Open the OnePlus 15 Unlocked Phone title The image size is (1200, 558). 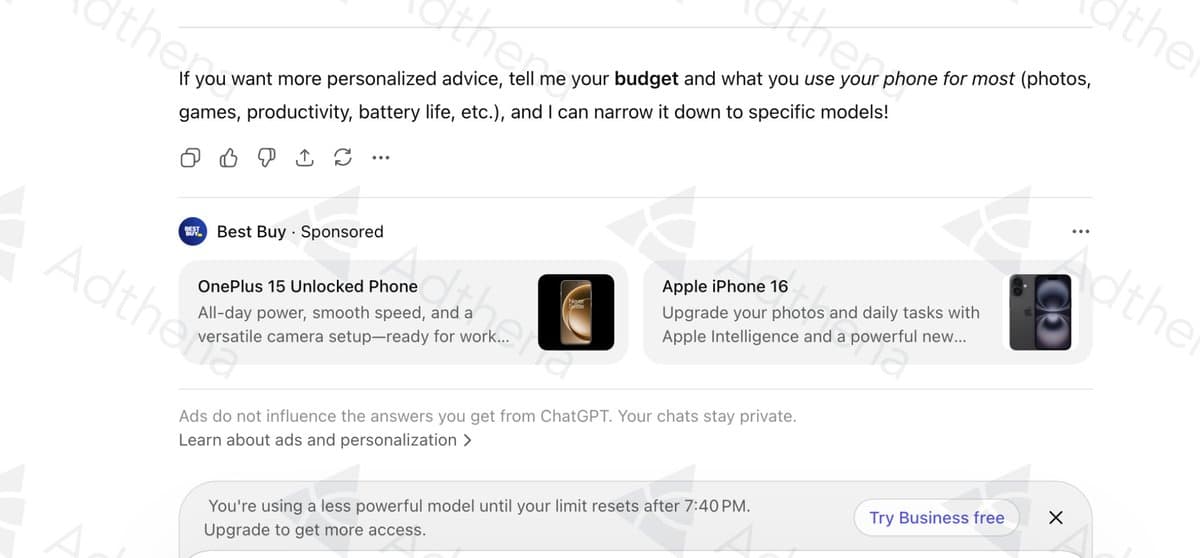(308, 286)
